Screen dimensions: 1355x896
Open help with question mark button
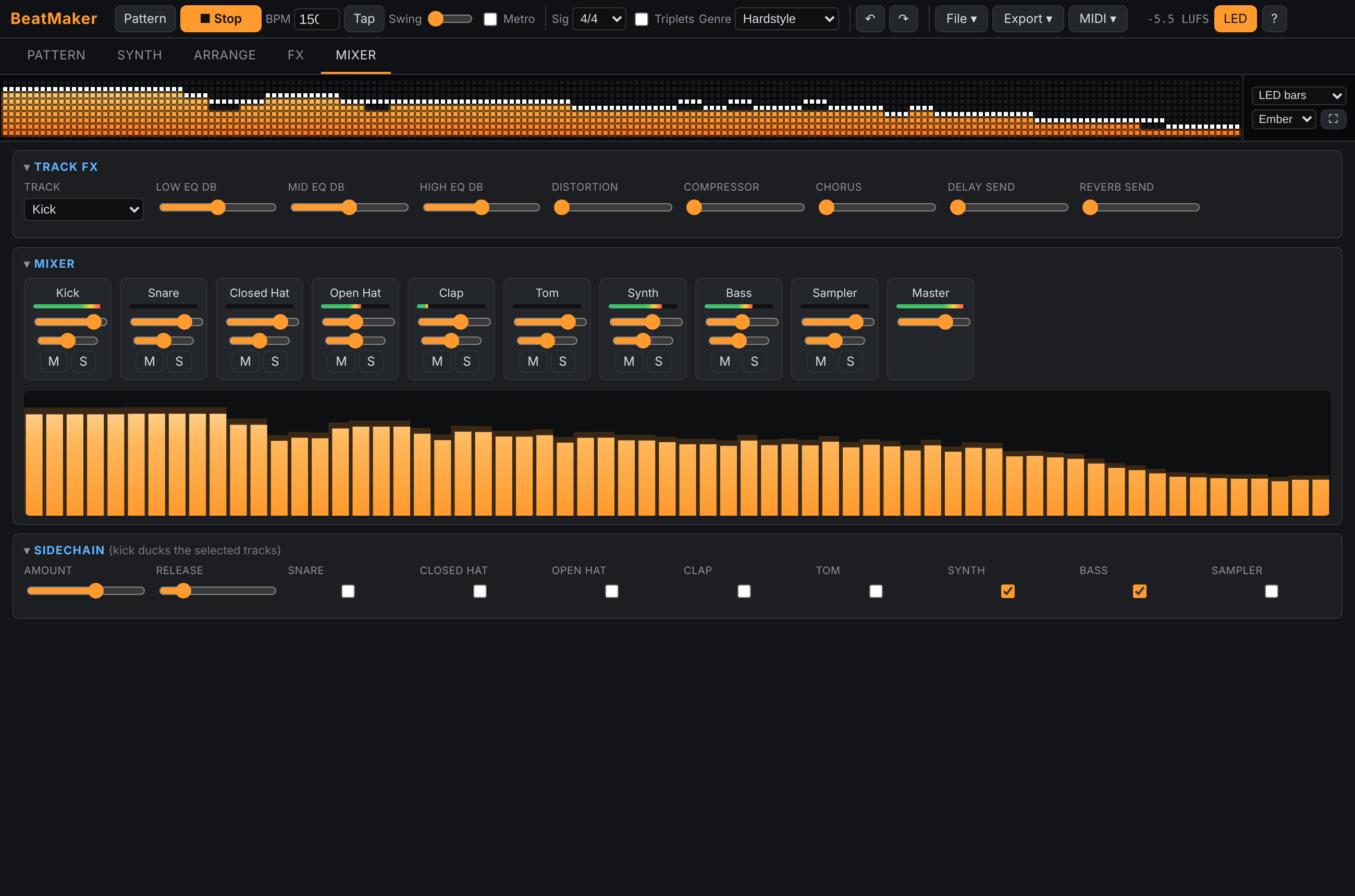pos(1274,19)
